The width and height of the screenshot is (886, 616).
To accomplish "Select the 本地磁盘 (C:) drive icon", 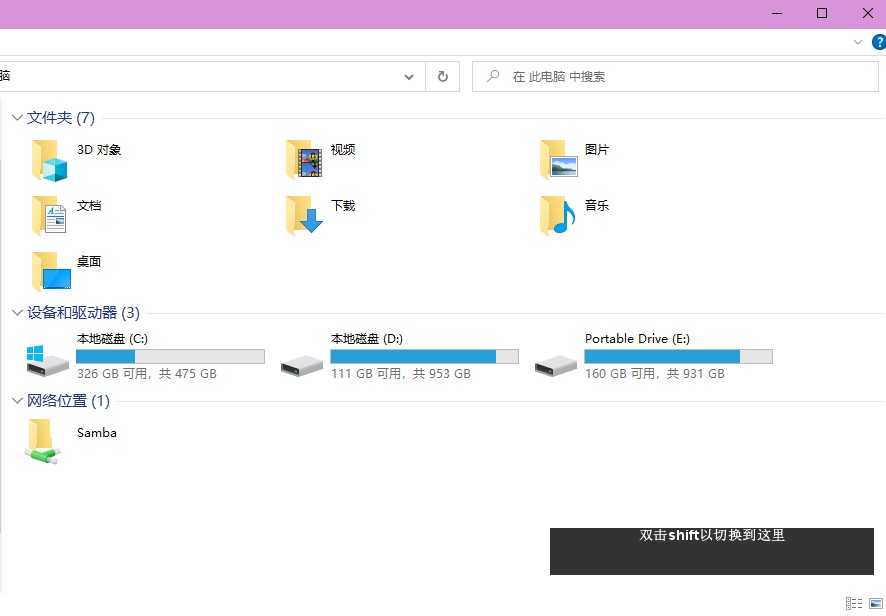I will tap(47, 361).
